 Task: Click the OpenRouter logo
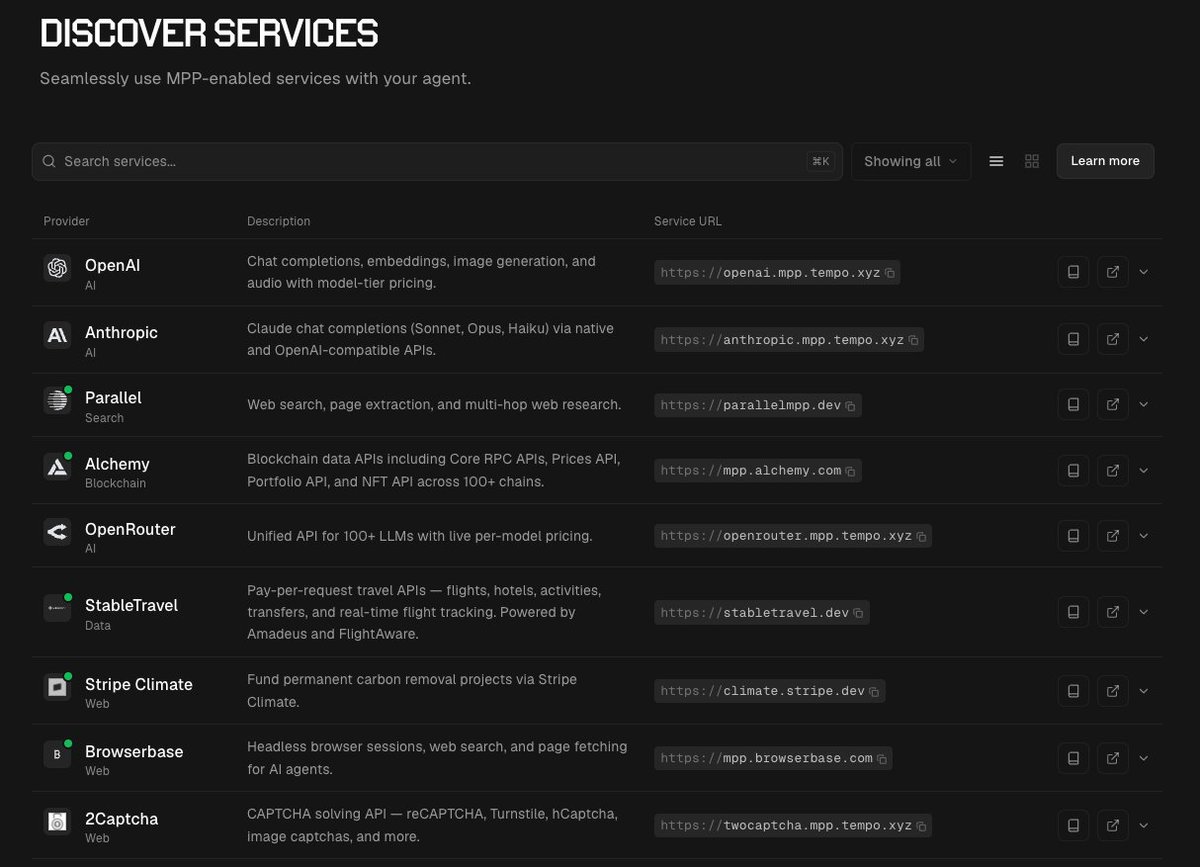(57, 532)
